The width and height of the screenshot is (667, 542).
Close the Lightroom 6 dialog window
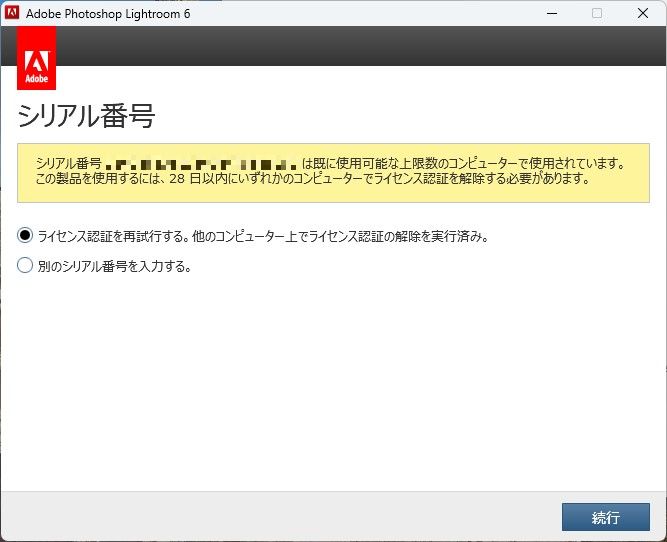coord(643,13)
